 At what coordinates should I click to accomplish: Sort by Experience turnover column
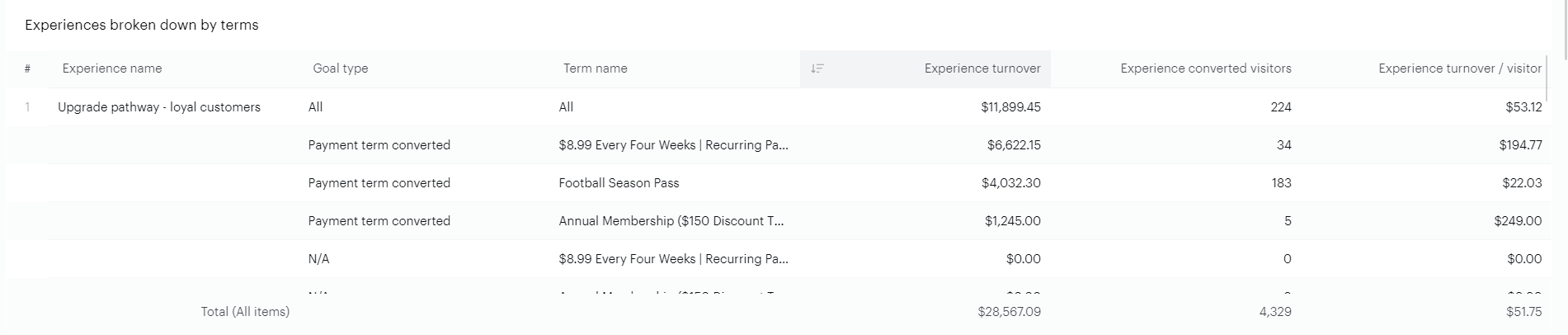982,68
